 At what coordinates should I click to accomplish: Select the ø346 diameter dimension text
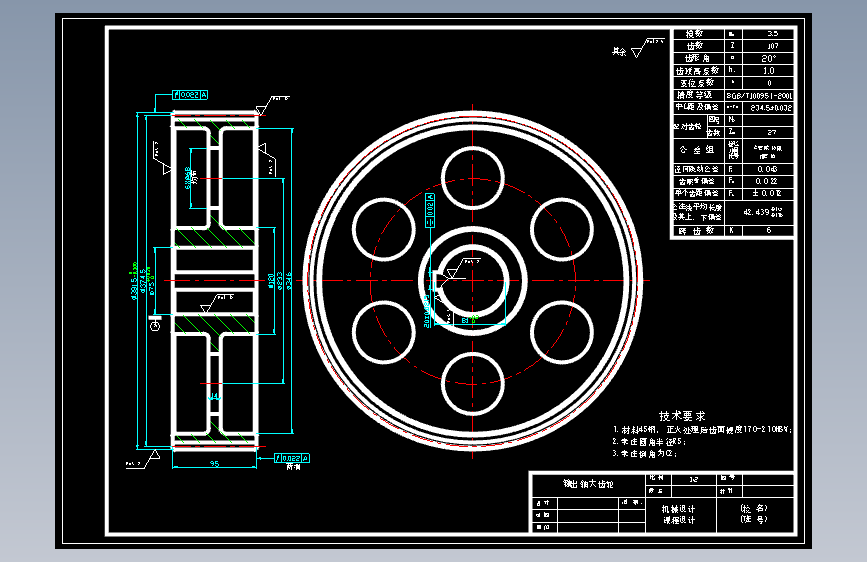coord(289,281)
